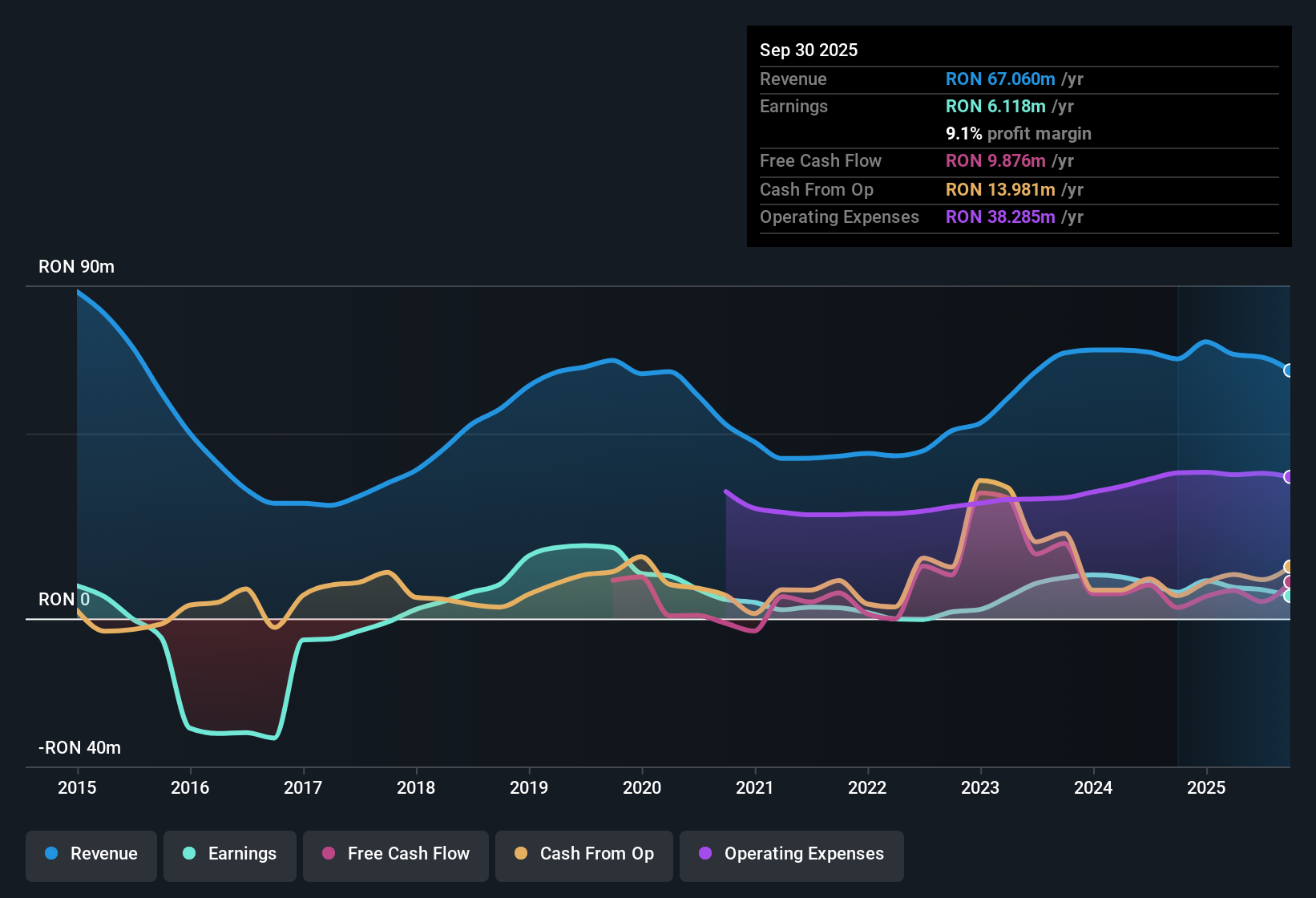Screen dimensions: 1316x898
Task: Select the orange Cash From Op endpoint marker
Action: click(x=1288, y=565)
